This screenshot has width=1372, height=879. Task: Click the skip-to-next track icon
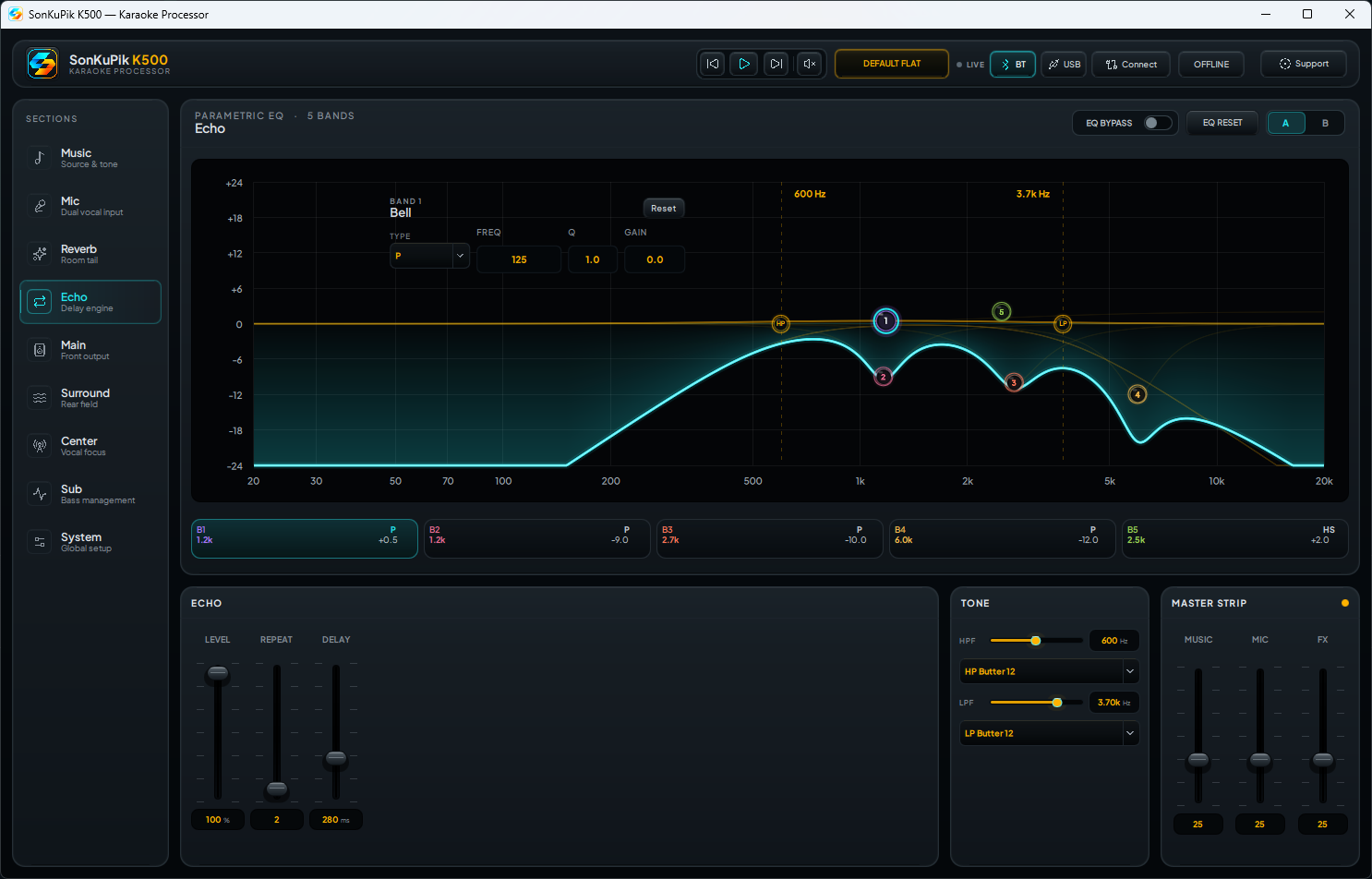point(776,64)
